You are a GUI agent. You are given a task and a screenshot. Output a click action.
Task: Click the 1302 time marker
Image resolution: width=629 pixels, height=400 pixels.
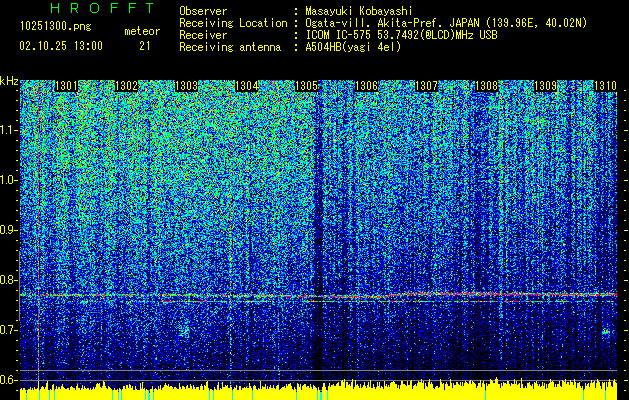click(x=126, y=86)
